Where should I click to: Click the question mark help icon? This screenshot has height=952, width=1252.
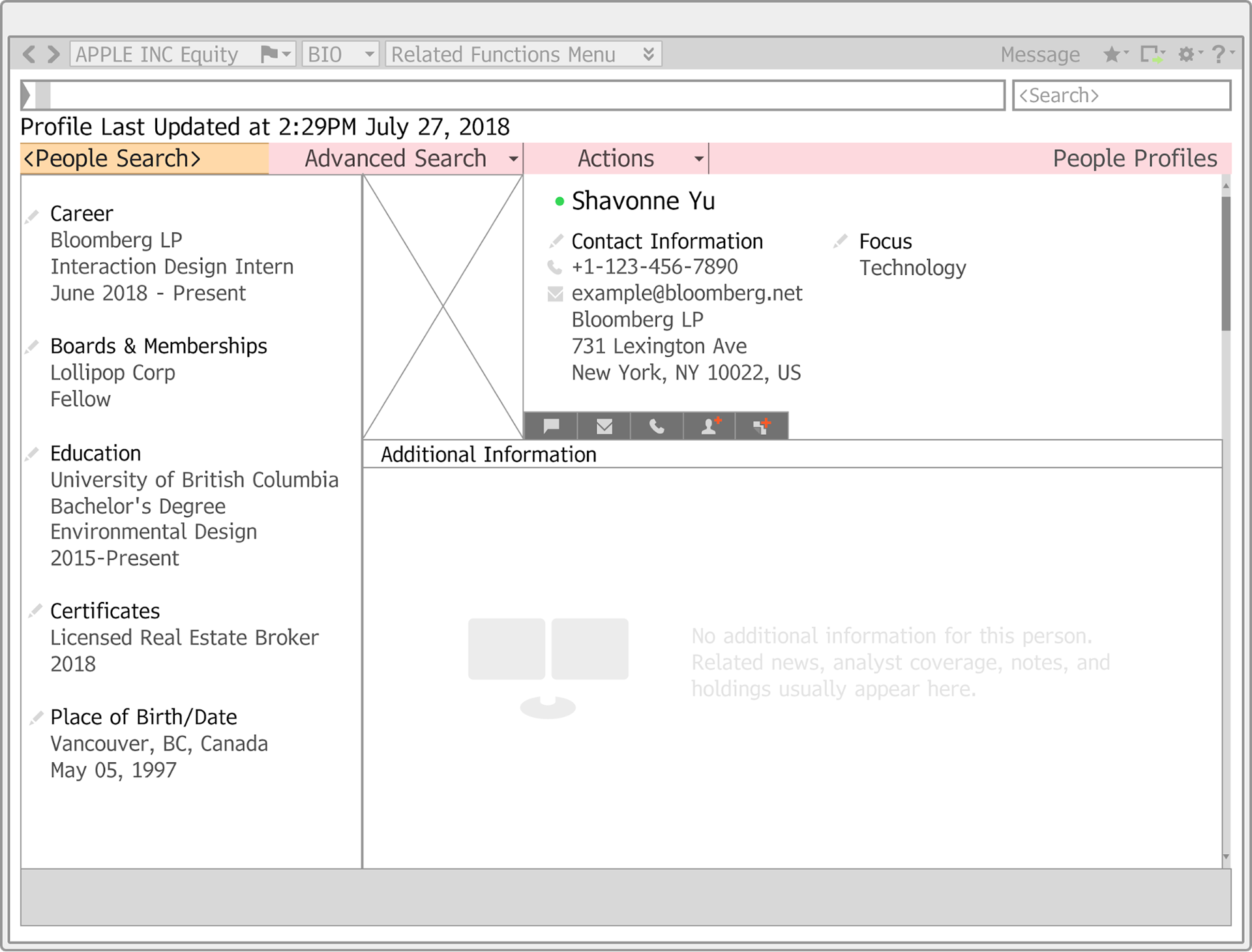(x=1218, y=54)
